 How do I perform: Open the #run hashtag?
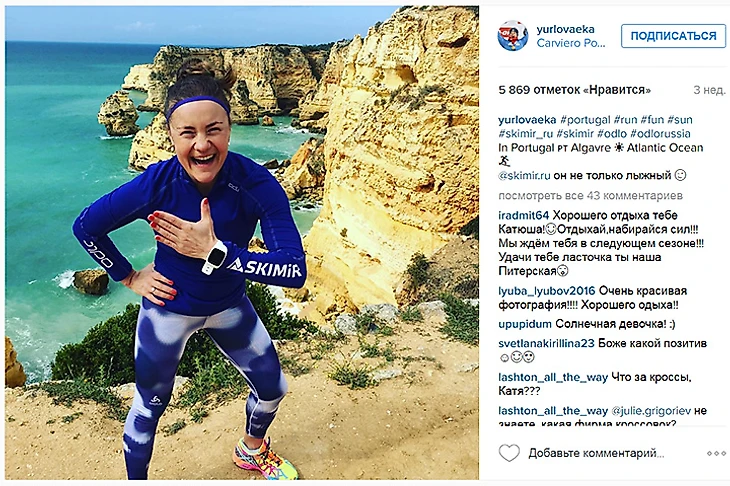tap(625, 120)
